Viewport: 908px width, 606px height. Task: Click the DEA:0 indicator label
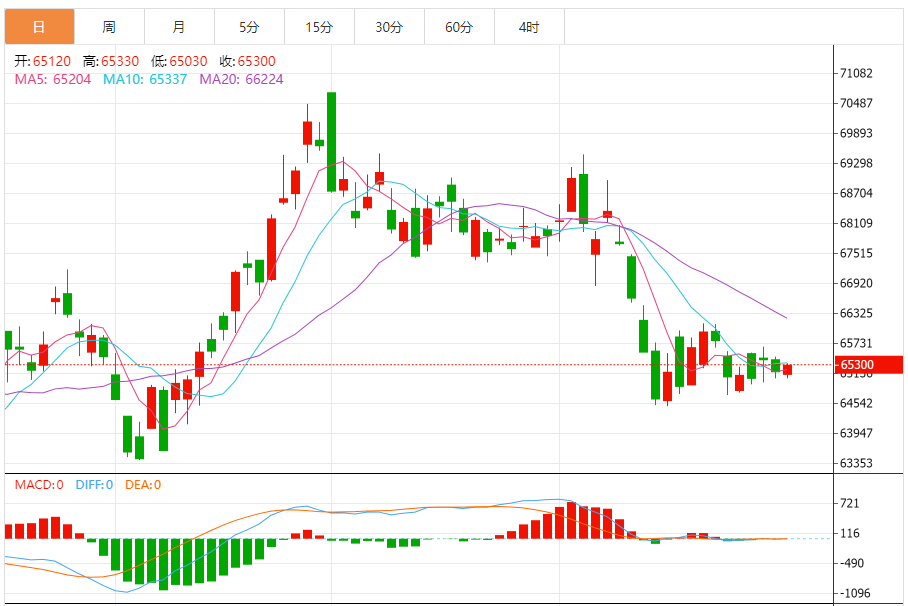pos(143,485)
